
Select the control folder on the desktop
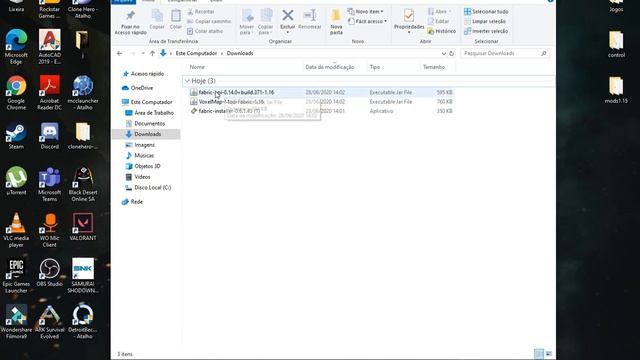click(x=616, y=44)
